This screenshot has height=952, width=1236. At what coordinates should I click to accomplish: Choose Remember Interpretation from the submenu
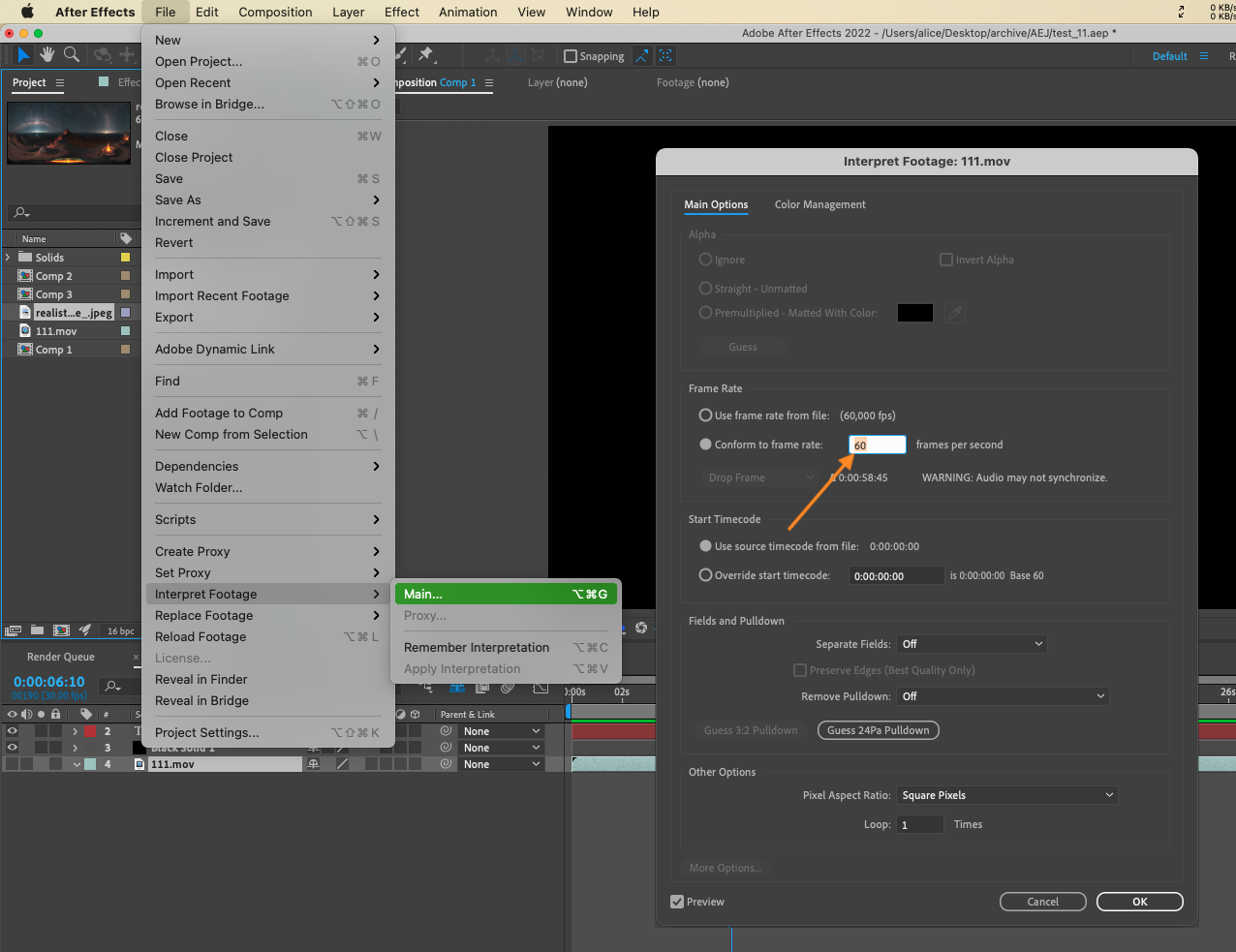click(477, 648)
